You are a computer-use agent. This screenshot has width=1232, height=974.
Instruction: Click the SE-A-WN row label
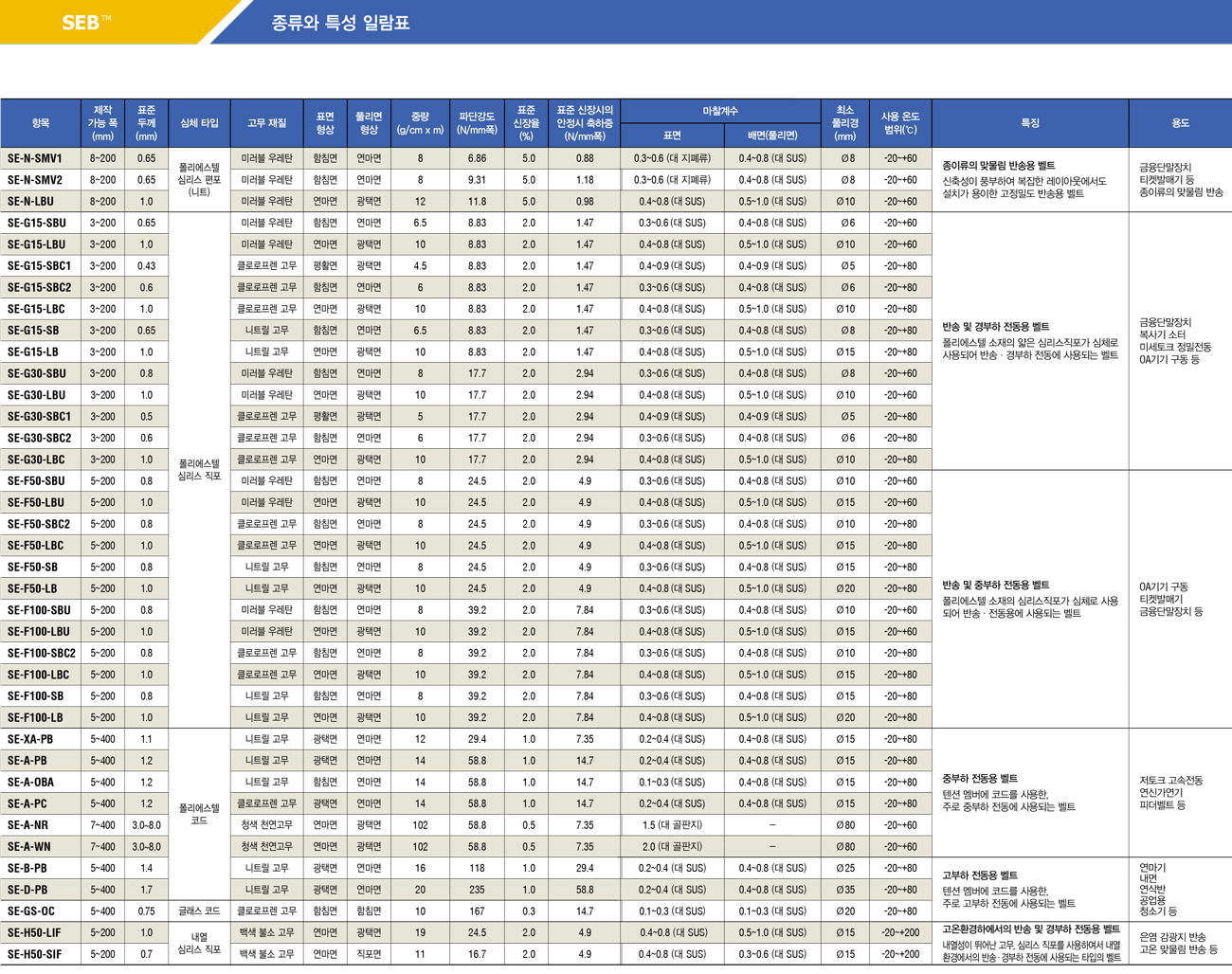29,847
